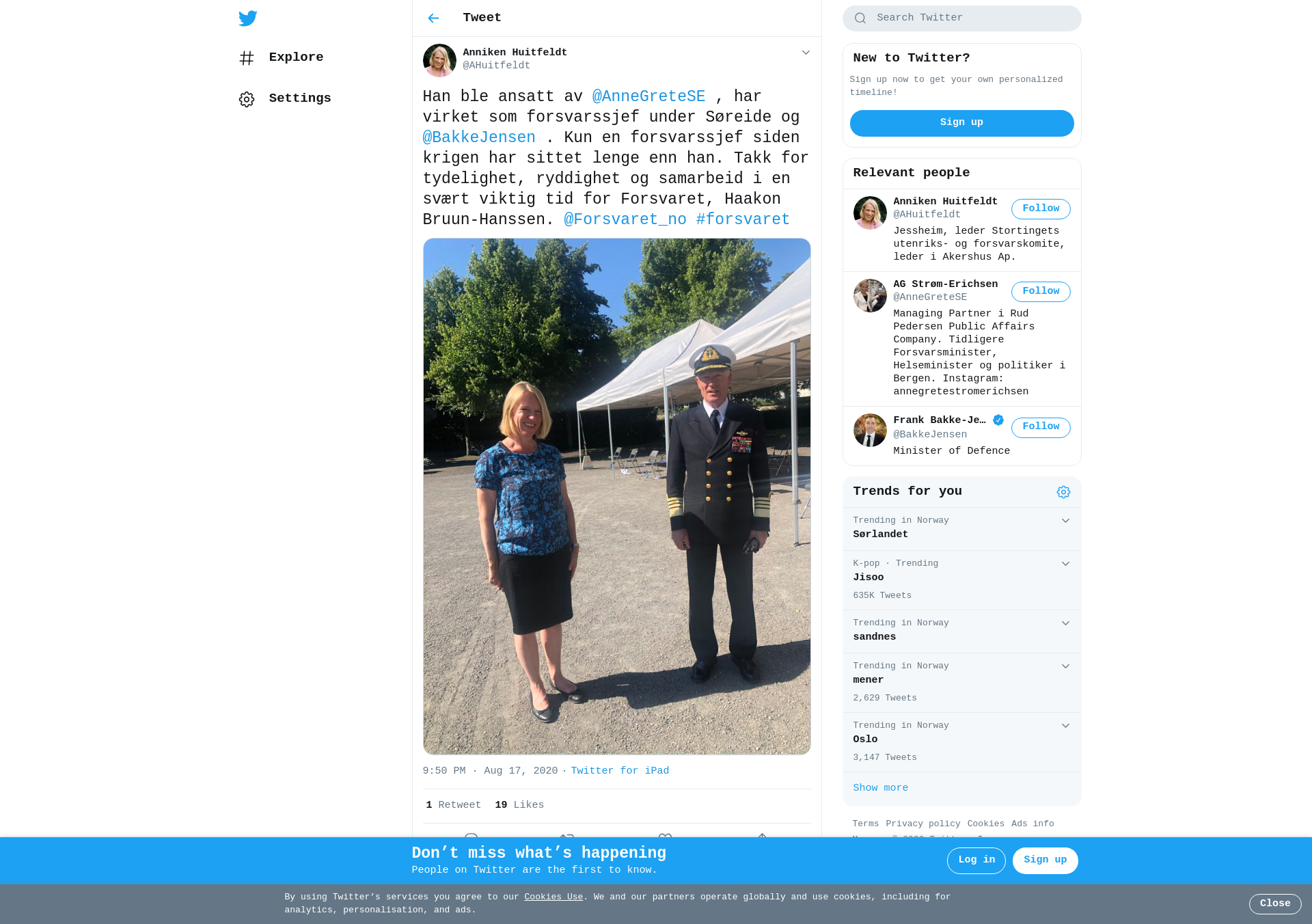Click AG Strøm-Erichsen's profile picture

pos(870,295)
